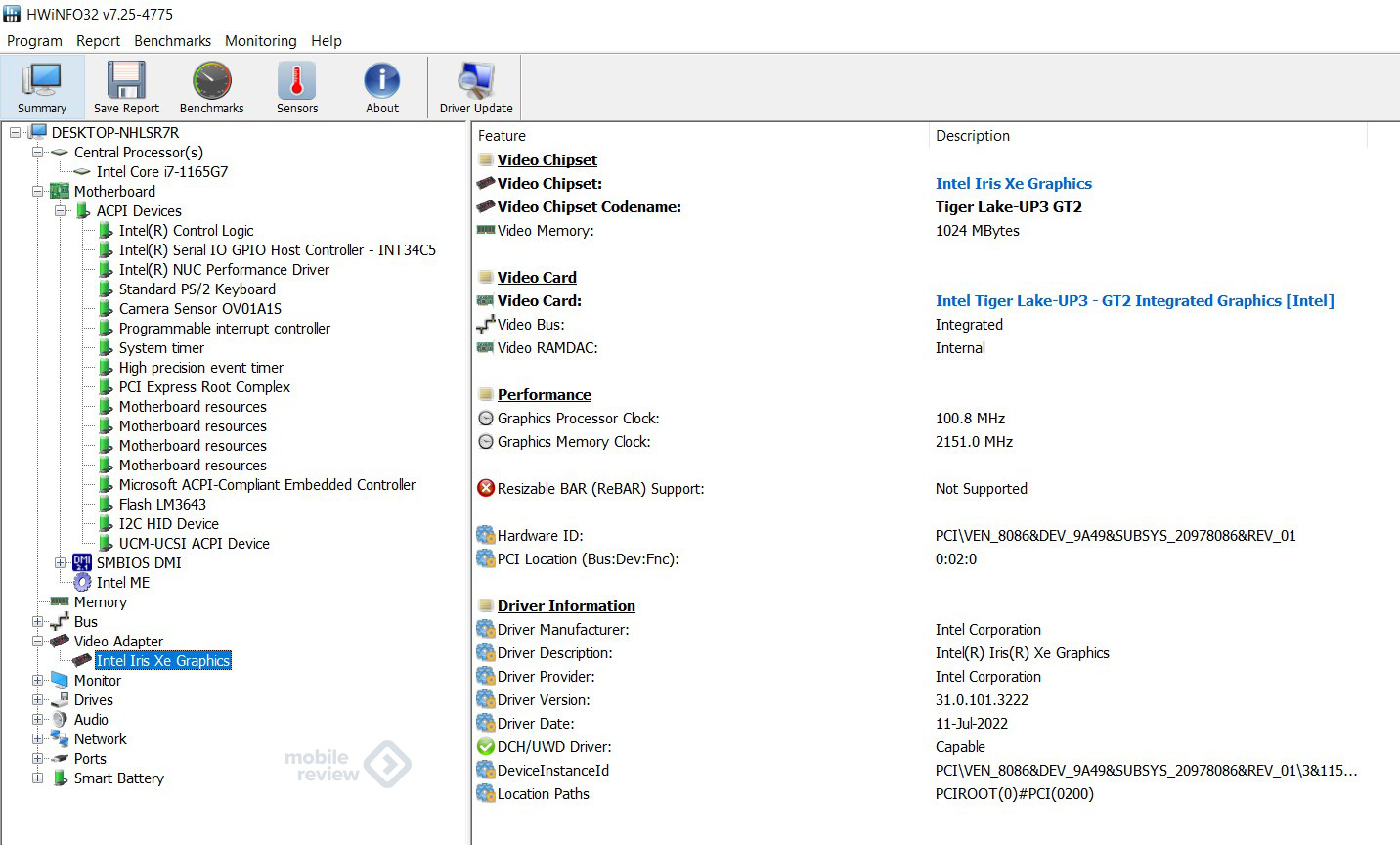Open the Benchmarks menu

172,41
